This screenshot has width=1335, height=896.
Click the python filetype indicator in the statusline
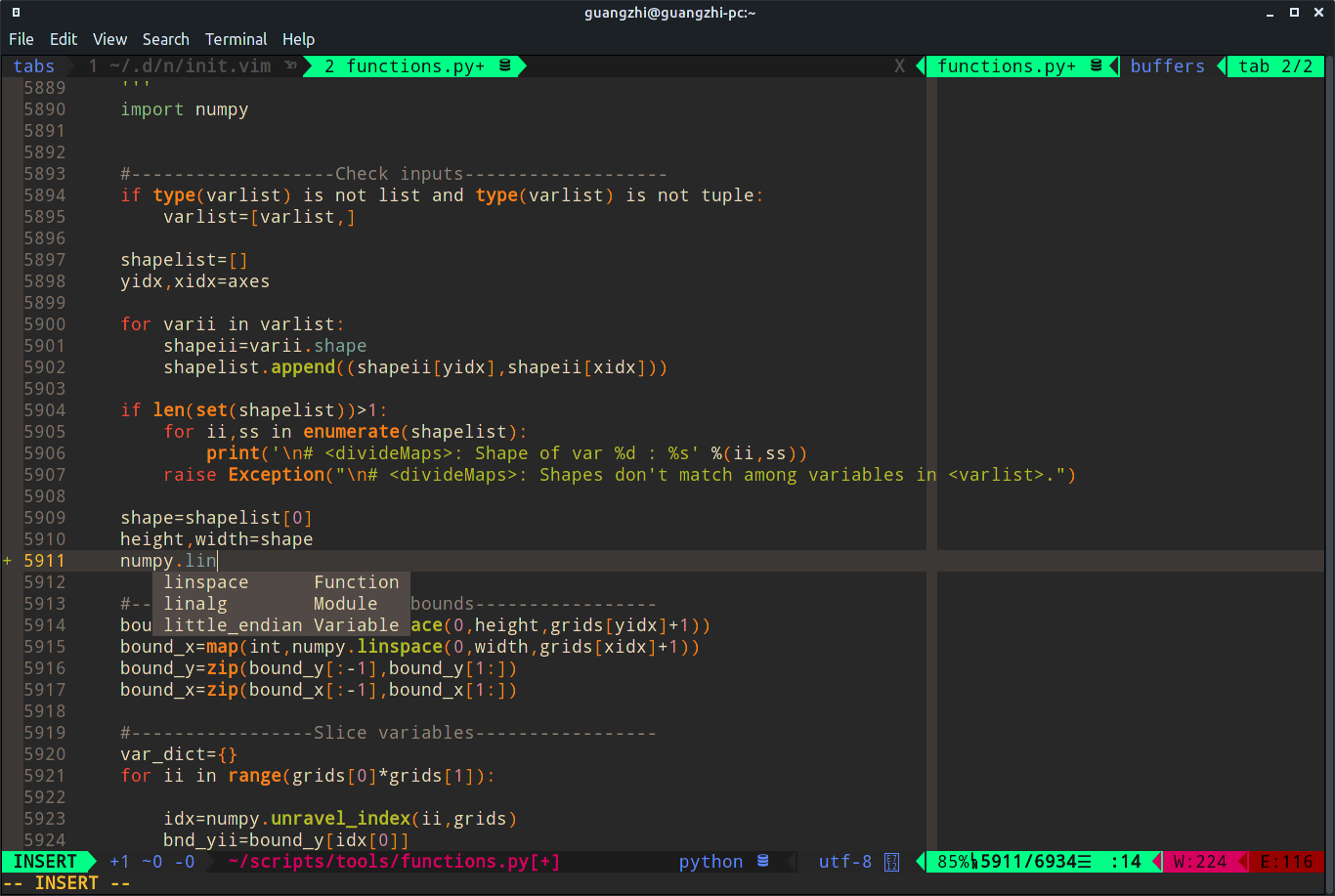pyautogui.click(x=711, y=861)
